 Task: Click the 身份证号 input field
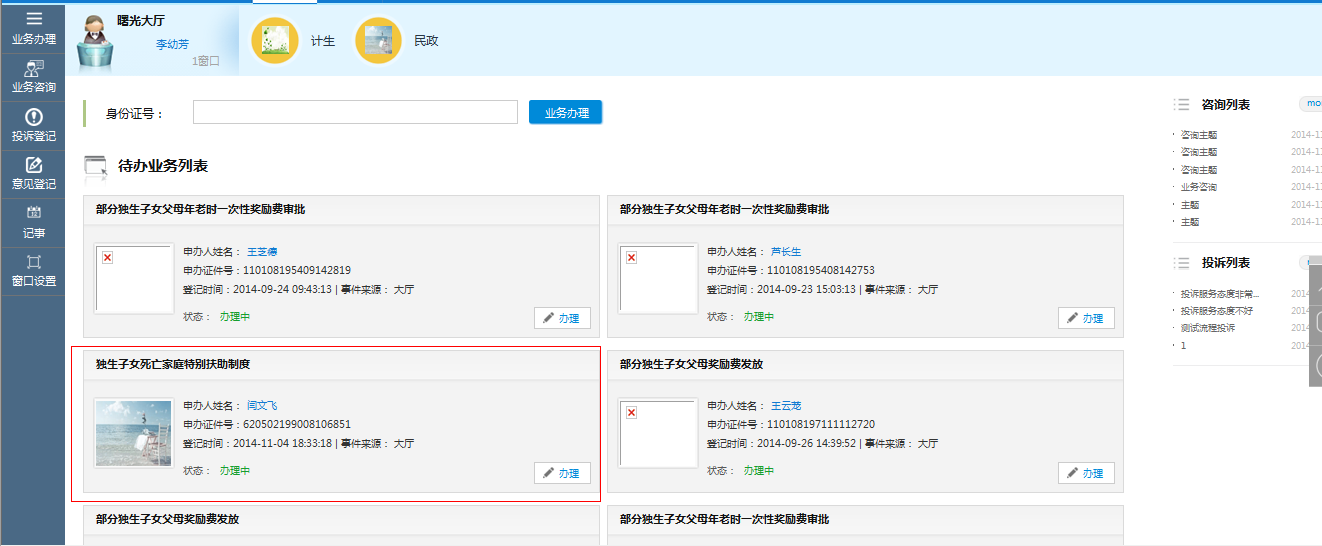(355, 113)
